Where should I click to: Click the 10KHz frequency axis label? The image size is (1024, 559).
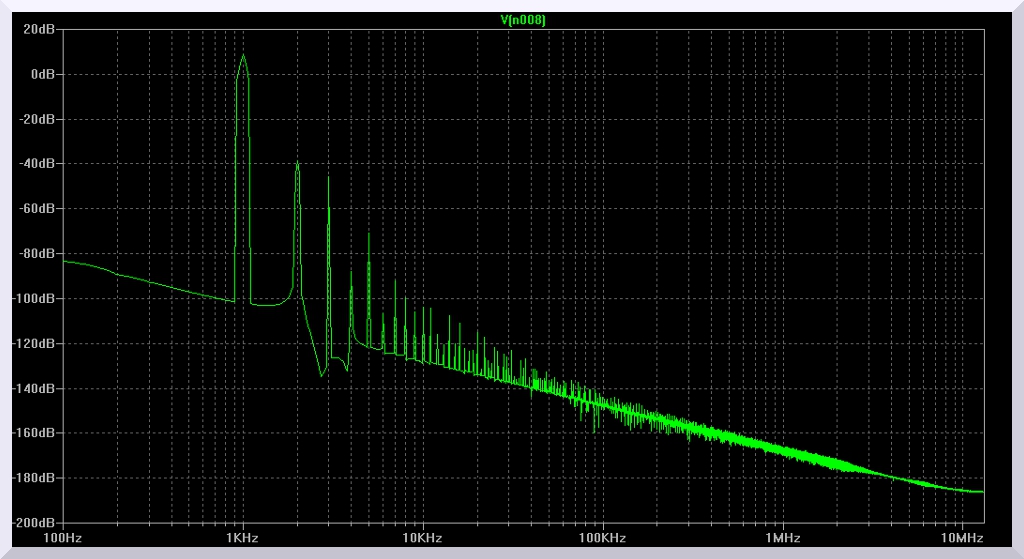tap(422, 538)
